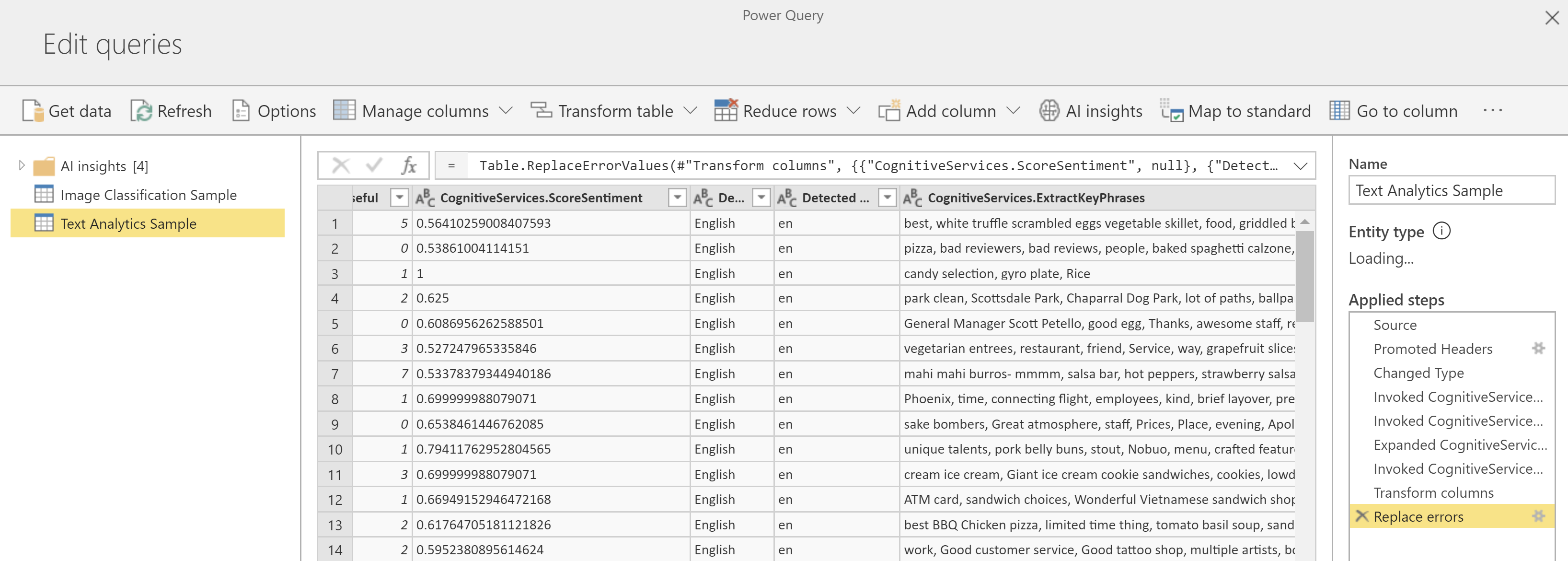
Task: Open AI insights brain icon
Action: click(1049, 111)
